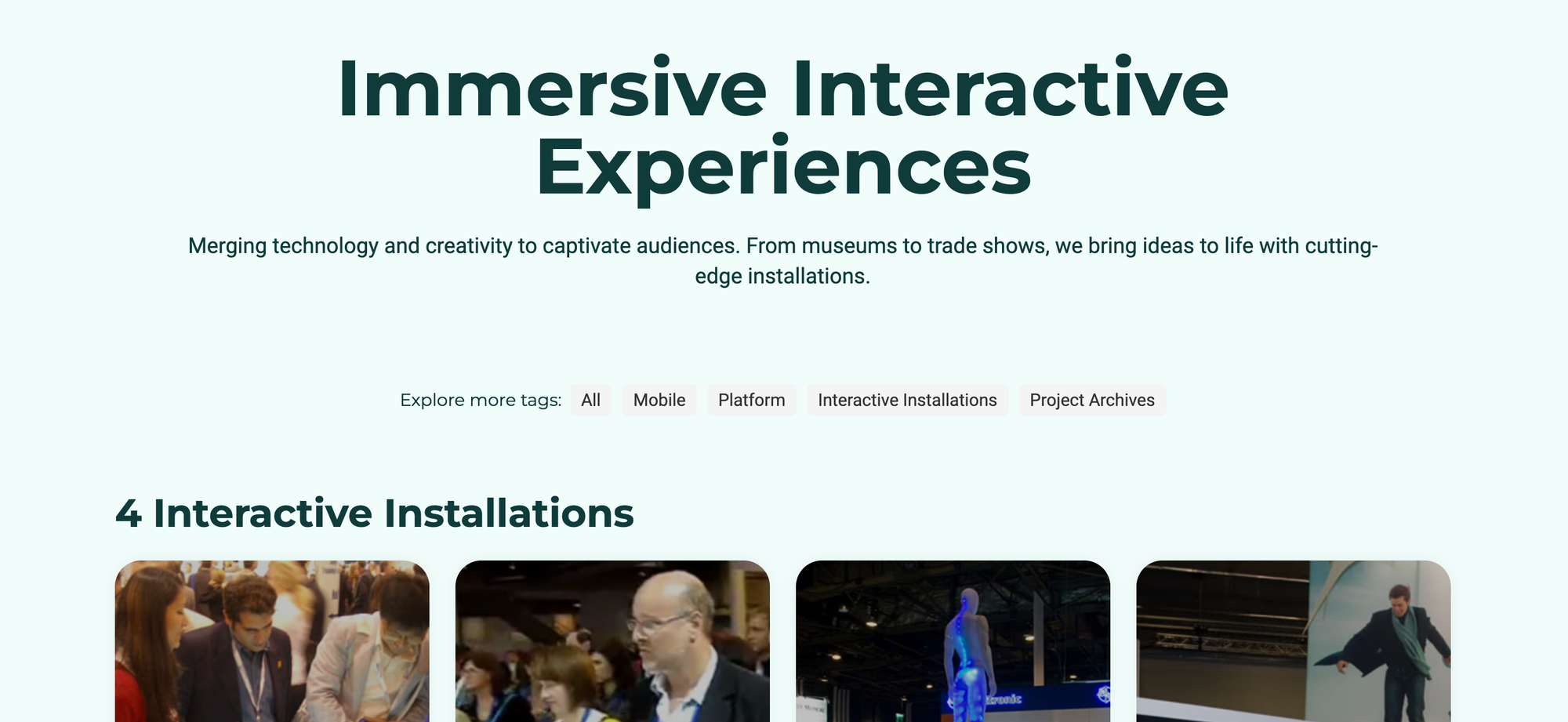
Task: Open the trade-show booth project card
Action: [x=271, y=643]
